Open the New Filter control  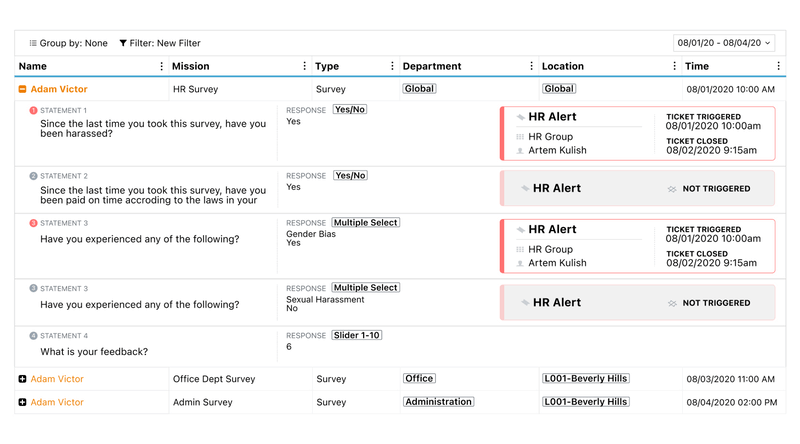159,43
